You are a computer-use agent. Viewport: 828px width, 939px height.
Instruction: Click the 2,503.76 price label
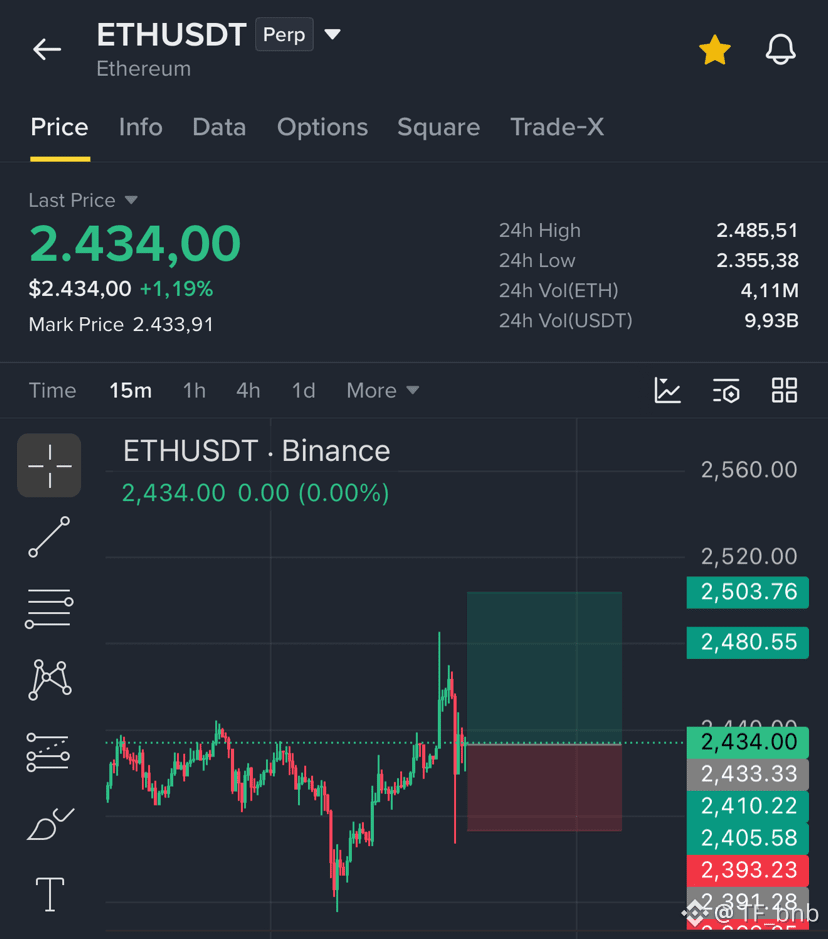[748, 592]
